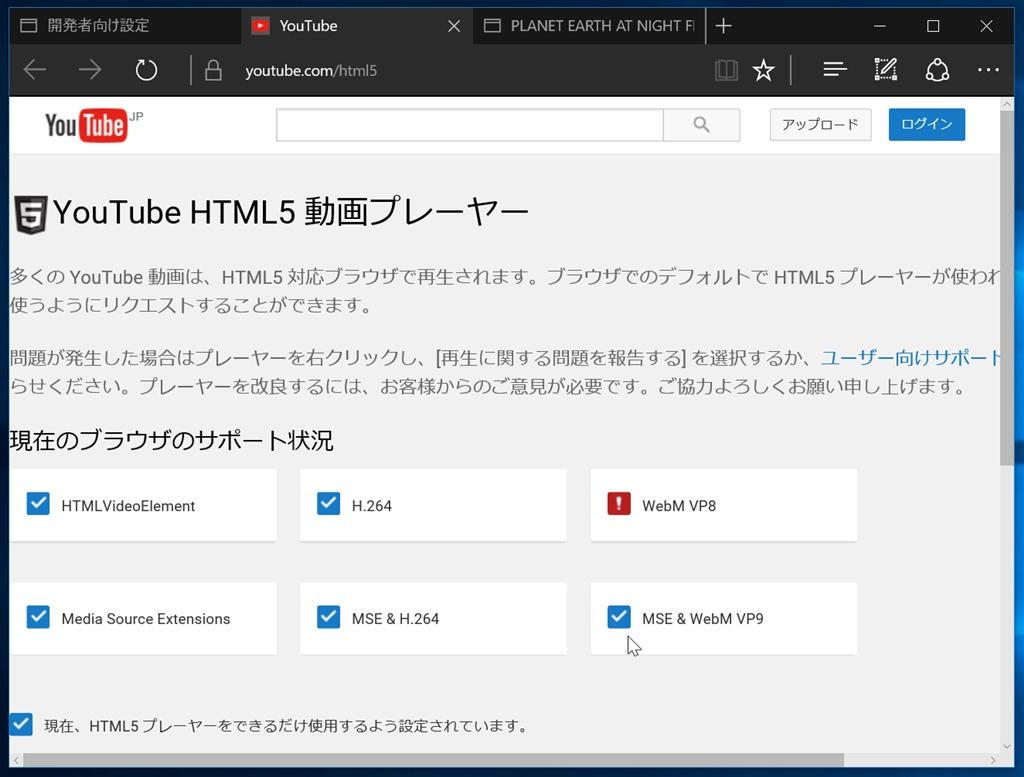Image resolution: width=1024 pixels, height=777 pixels.
Task: Click the HTMLVideoElement checkmark box
Action: point(38,504)
